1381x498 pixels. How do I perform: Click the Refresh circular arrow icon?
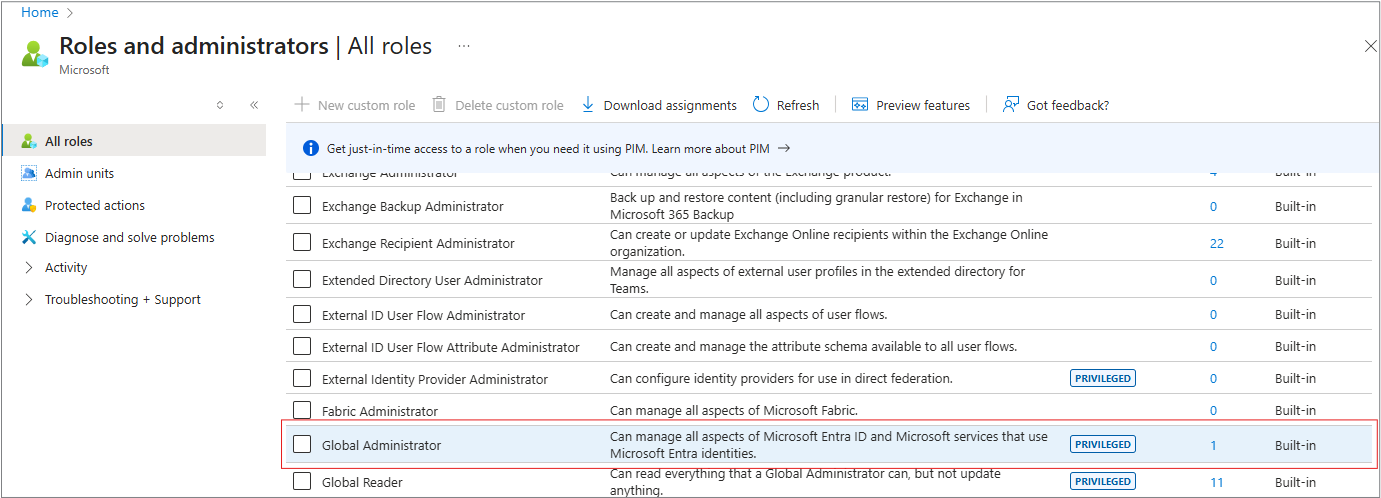coord(761,105)
